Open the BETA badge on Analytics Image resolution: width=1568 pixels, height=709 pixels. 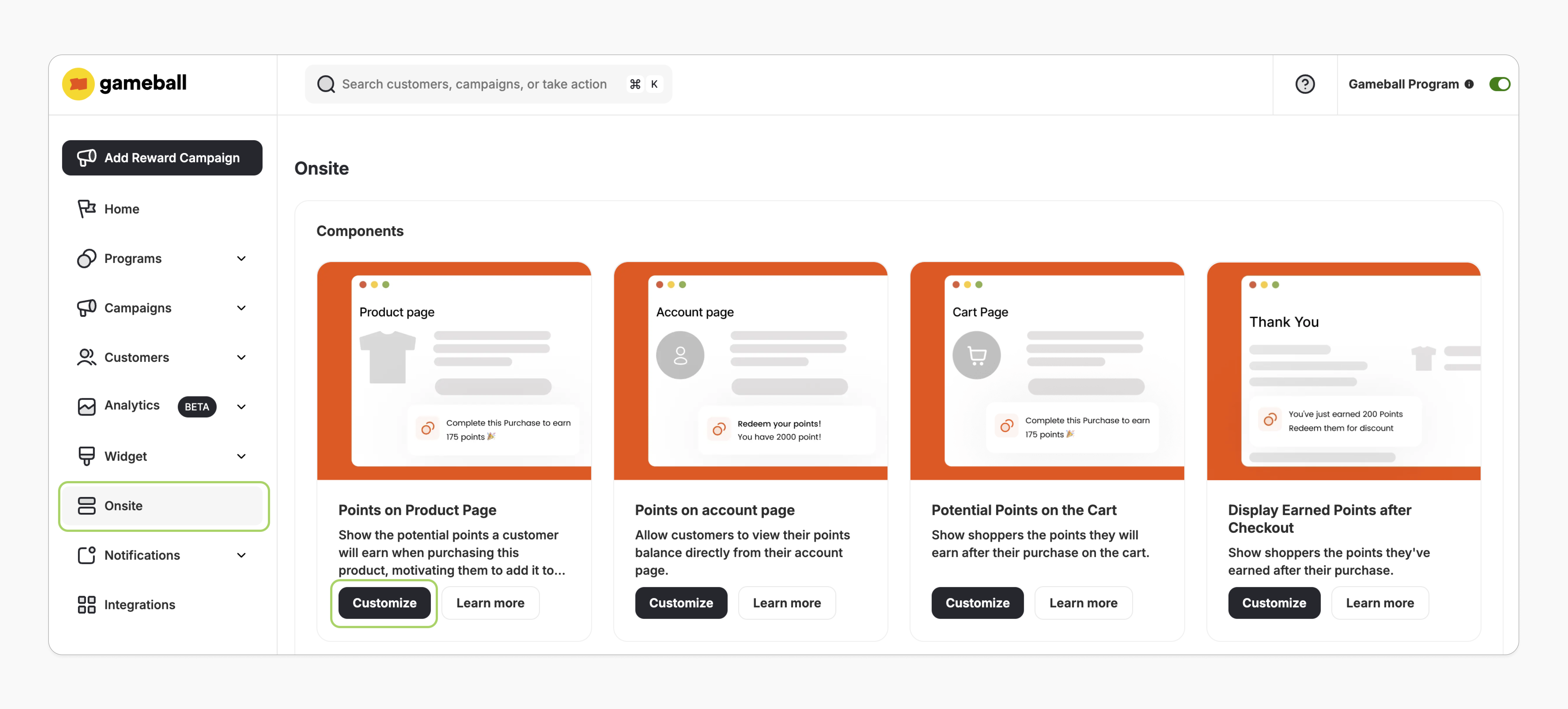197,406
